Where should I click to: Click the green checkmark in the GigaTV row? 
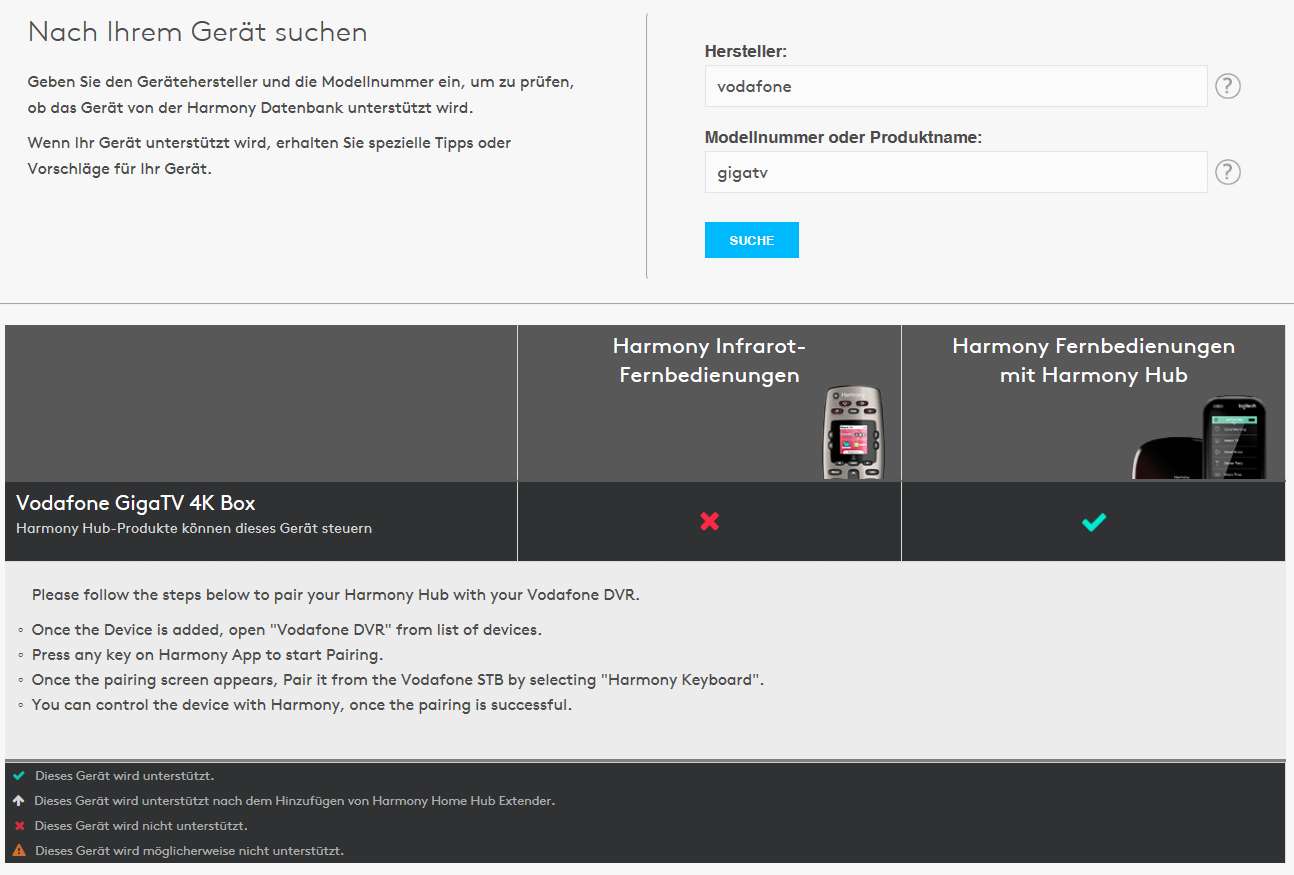(1093, 521)
